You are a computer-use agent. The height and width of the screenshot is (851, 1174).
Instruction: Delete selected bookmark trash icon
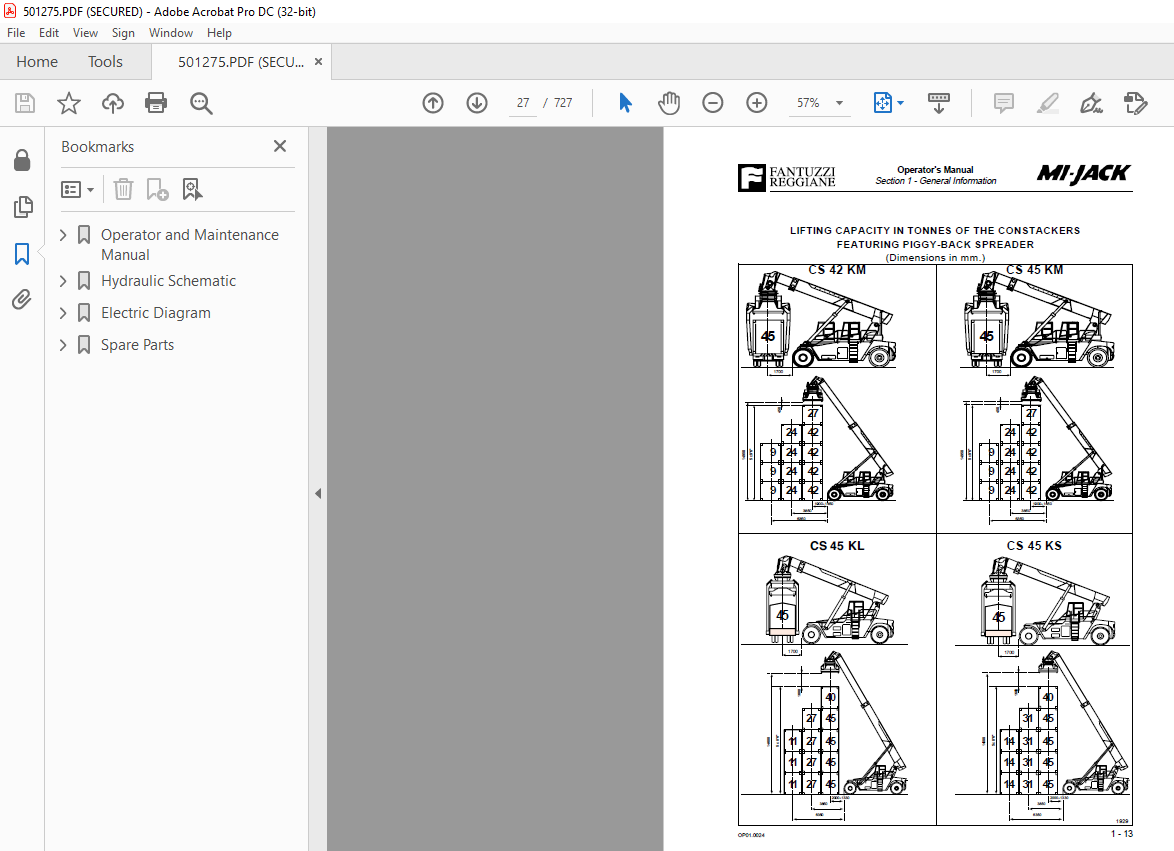tap(123, 189)
